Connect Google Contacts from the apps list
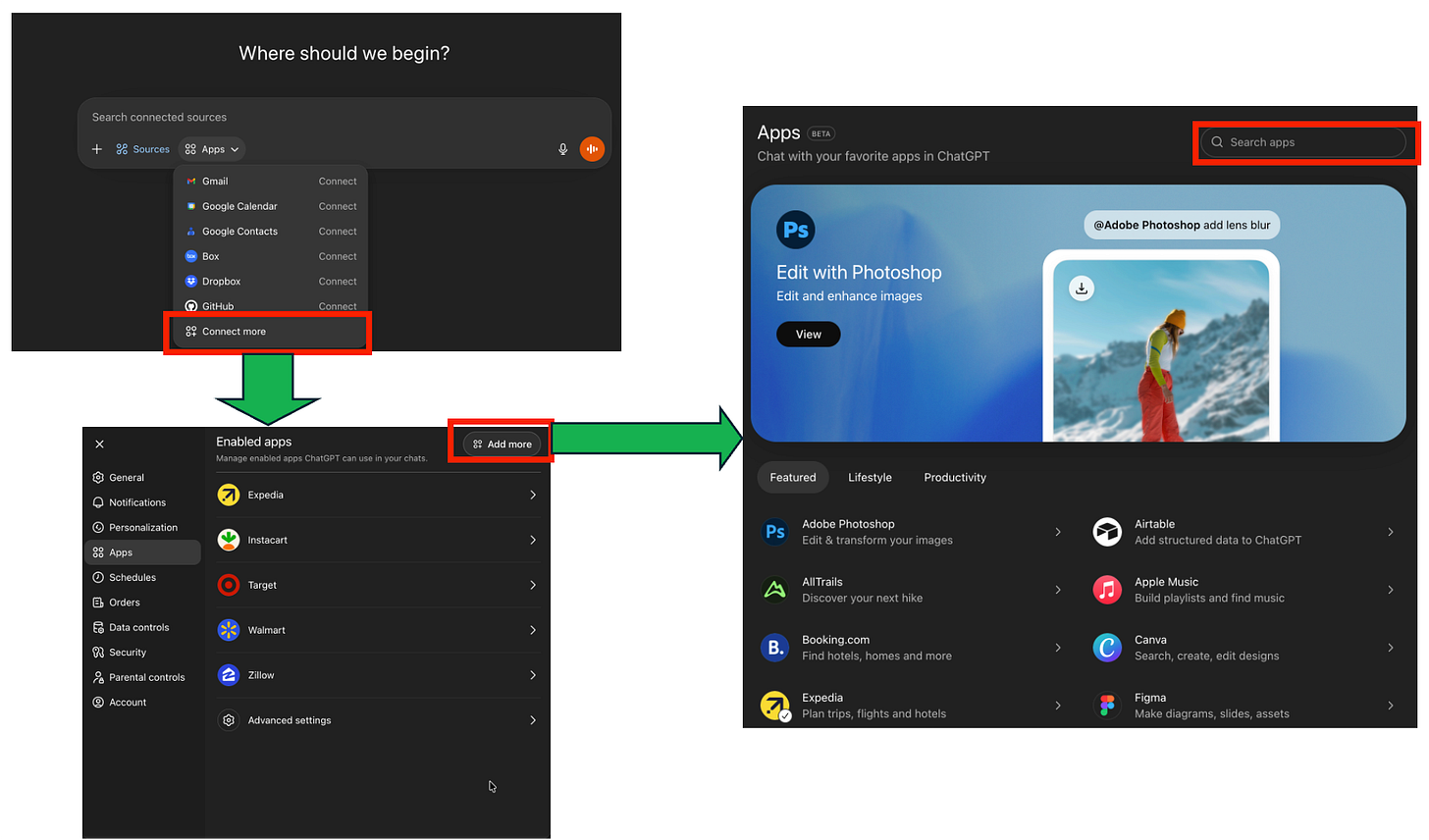The image size is (1429, 840). 338,232
